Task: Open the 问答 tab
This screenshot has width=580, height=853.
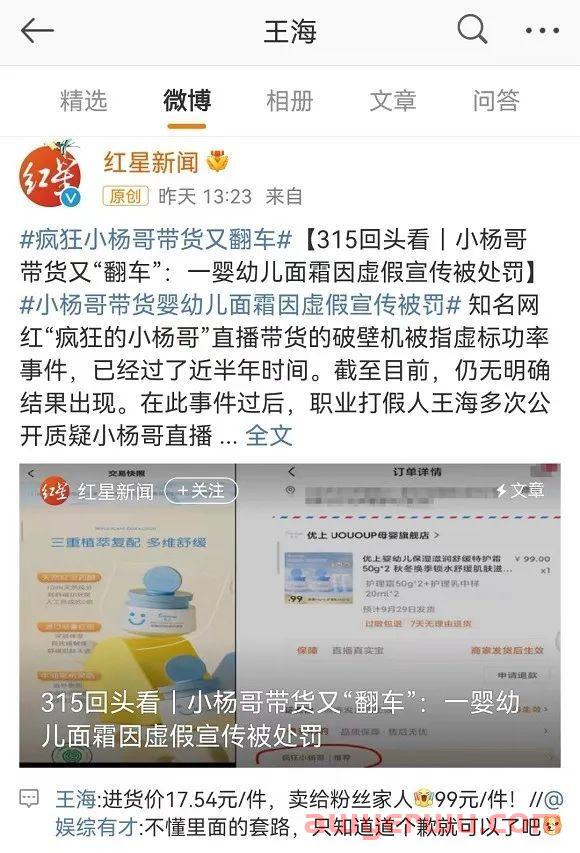Action: (x=496, y=101)
